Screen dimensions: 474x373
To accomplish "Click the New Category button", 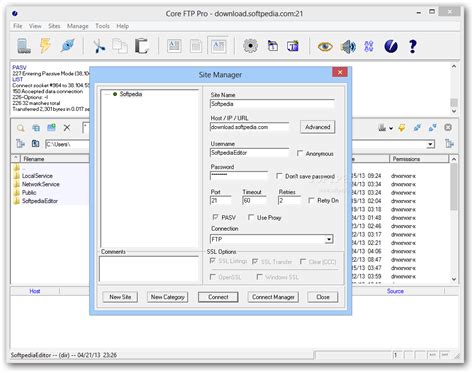I will pyautogui.click(x=167, y=297).
